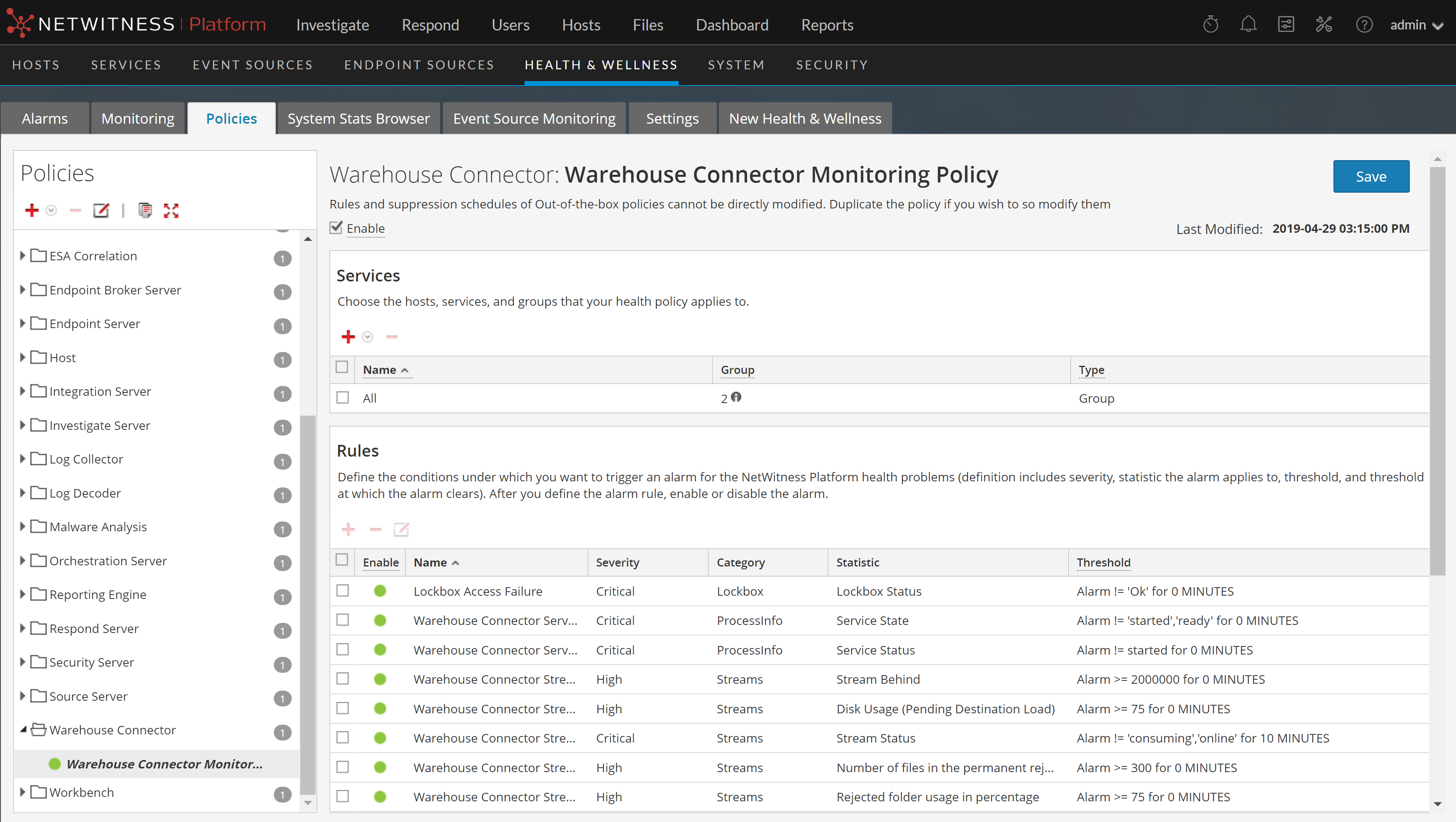Screen dimensions: 1456x822
Task: Click the admin tools wrench icon
Action: point(1324,25)
